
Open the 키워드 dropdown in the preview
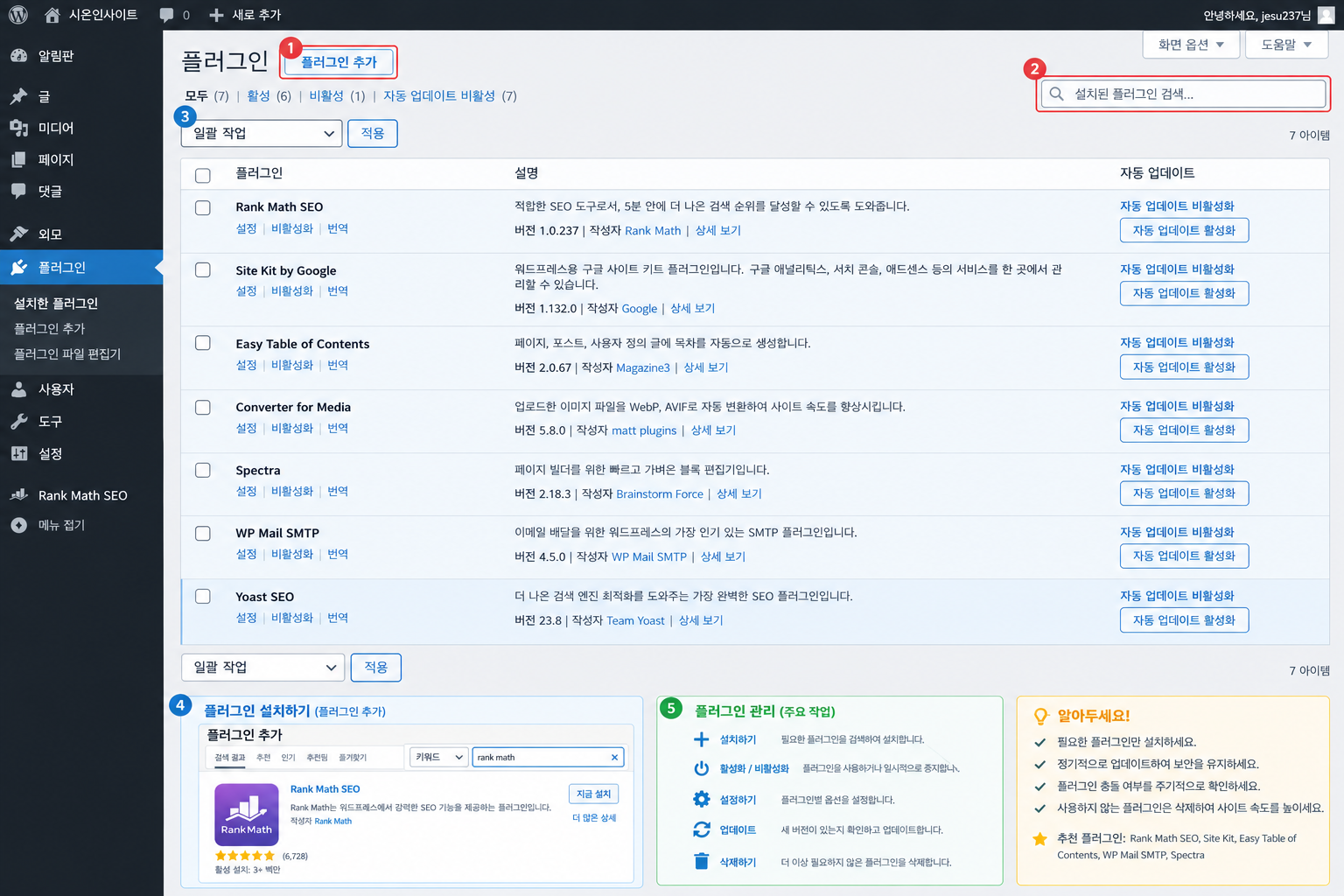pyautogui.click(x=439, y=757)
